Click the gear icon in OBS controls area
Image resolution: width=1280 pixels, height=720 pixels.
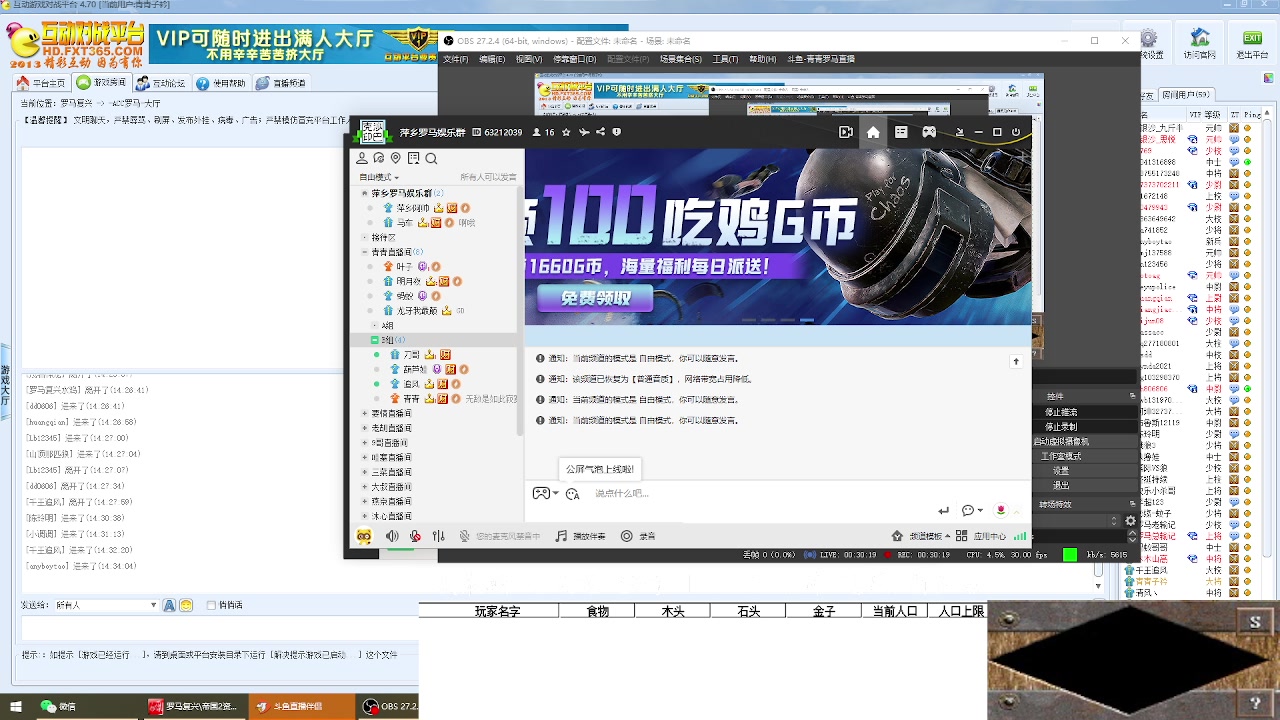pyautogui.click(x=1131, y=521)
